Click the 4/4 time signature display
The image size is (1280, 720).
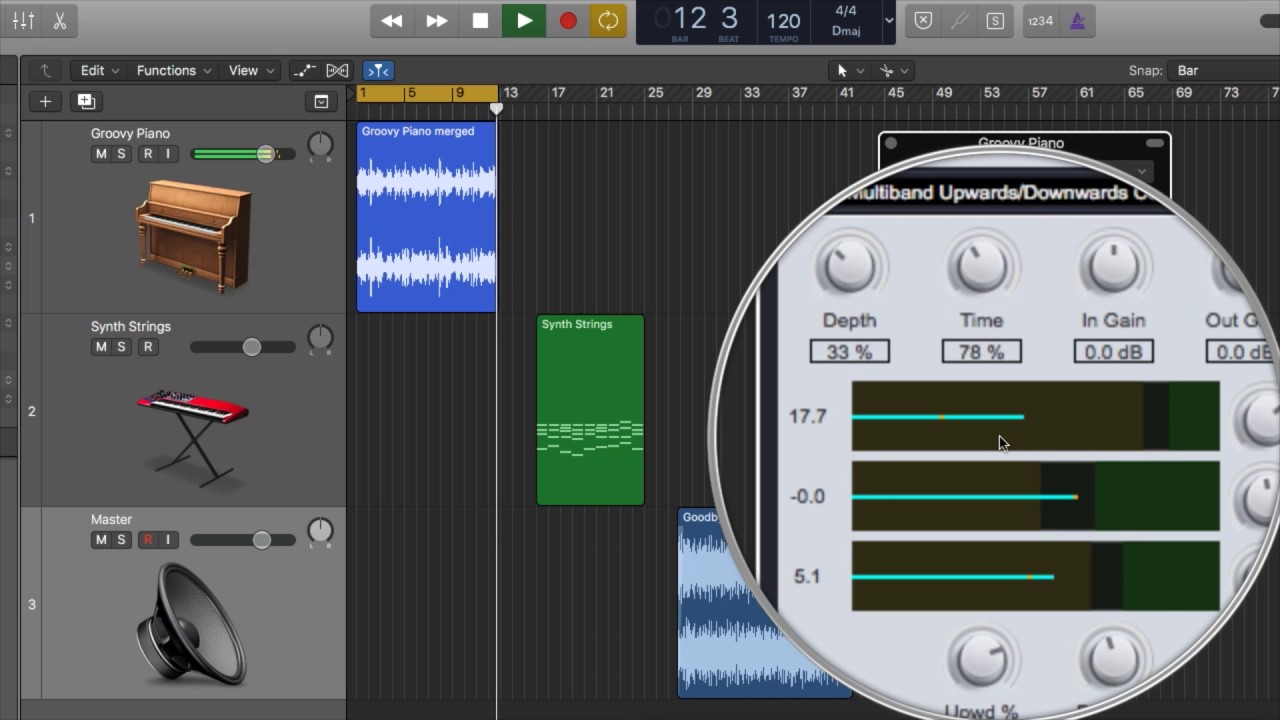[x=846, y=11]
